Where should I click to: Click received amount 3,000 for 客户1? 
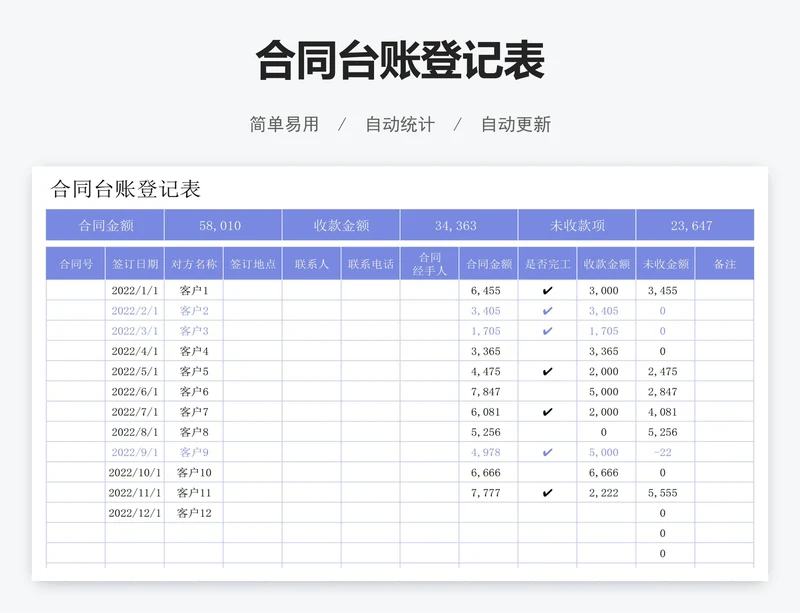click(604, 291)
